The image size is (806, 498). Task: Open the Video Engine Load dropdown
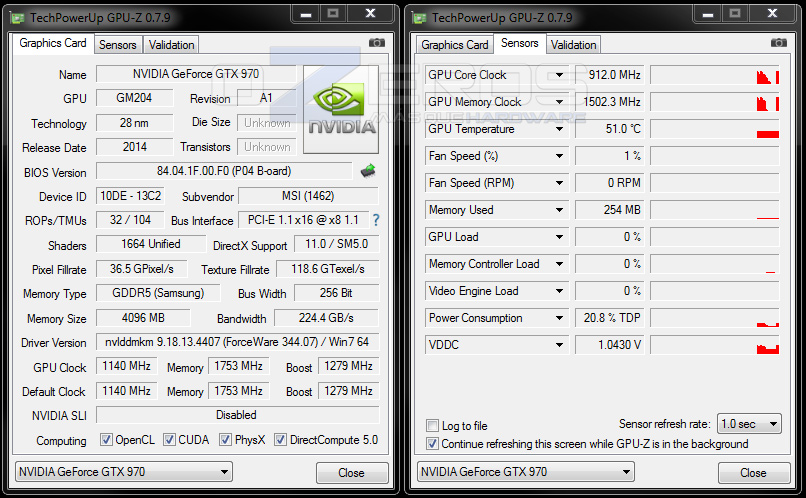click(x=559, y=291)
